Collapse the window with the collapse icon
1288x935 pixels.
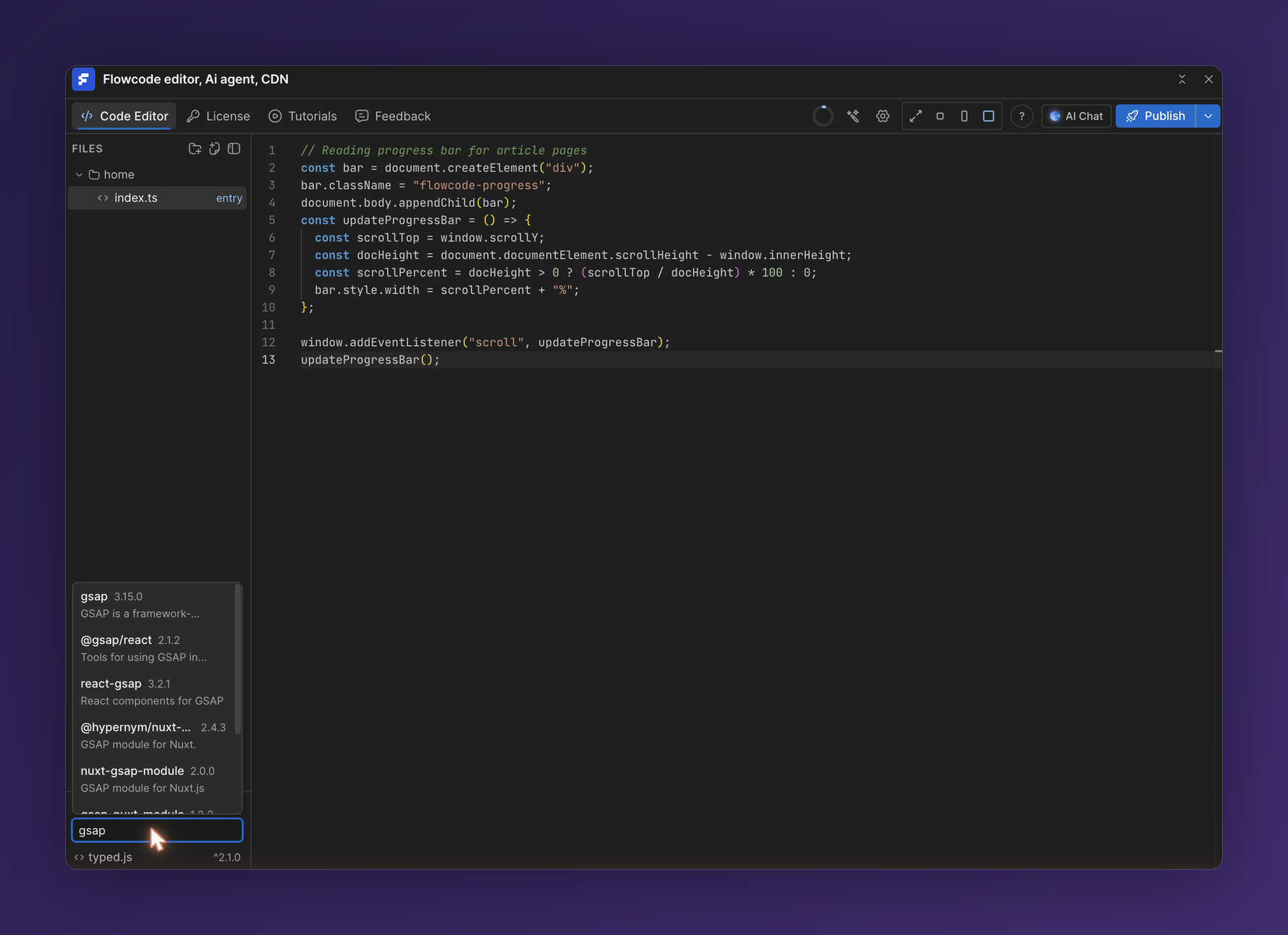(1182, 80)
